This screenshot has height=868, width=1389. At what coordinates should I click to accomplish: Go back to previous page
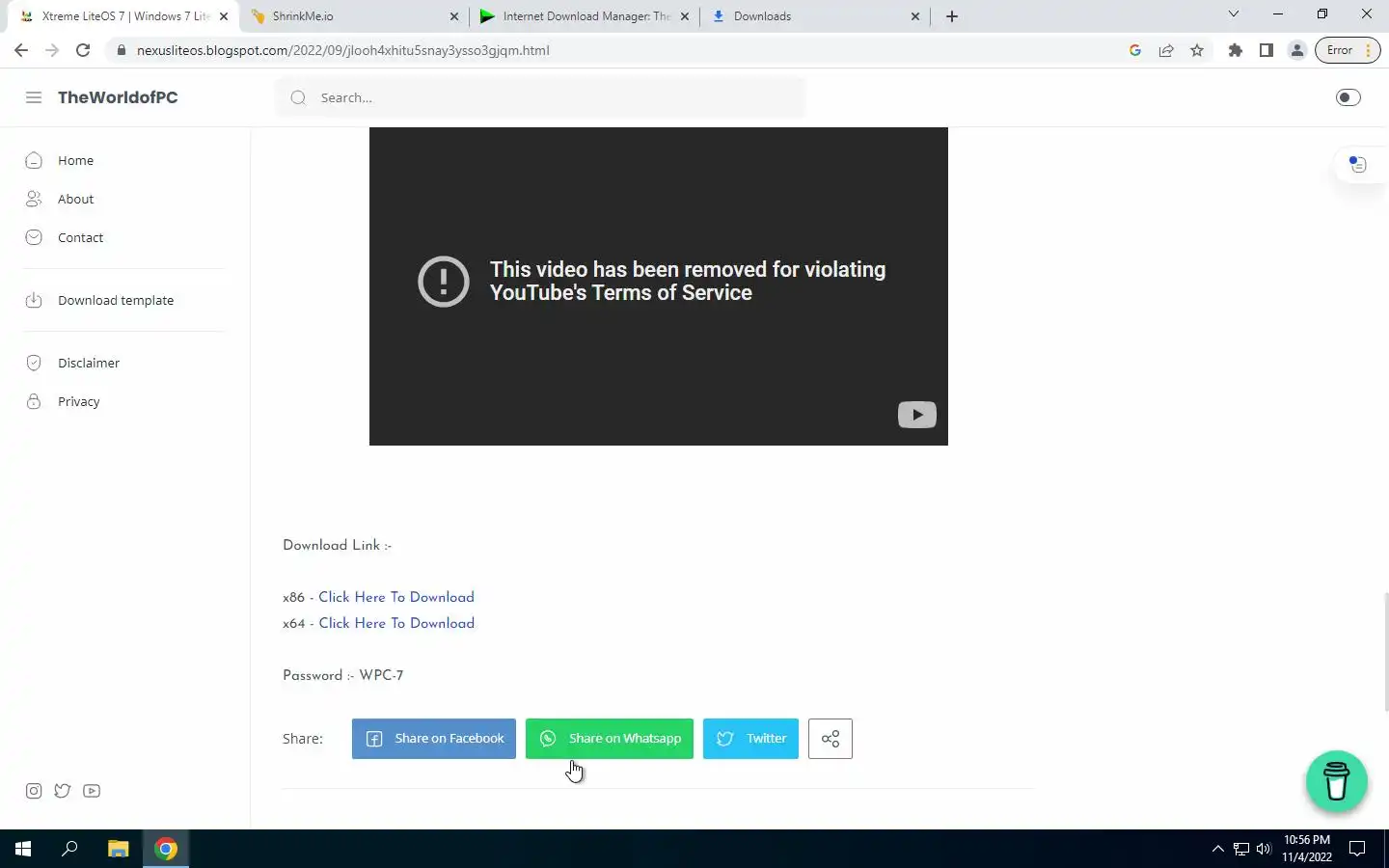click(x=21, y=50)
